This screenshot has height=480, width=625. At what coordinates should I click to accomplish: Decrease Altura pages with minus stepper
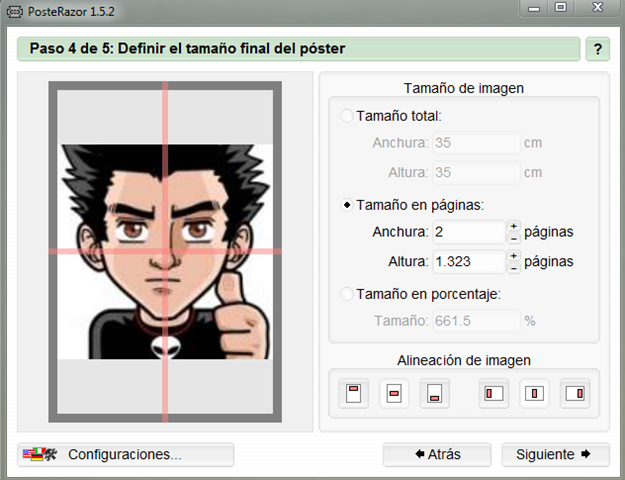click(x=513, y=268)
